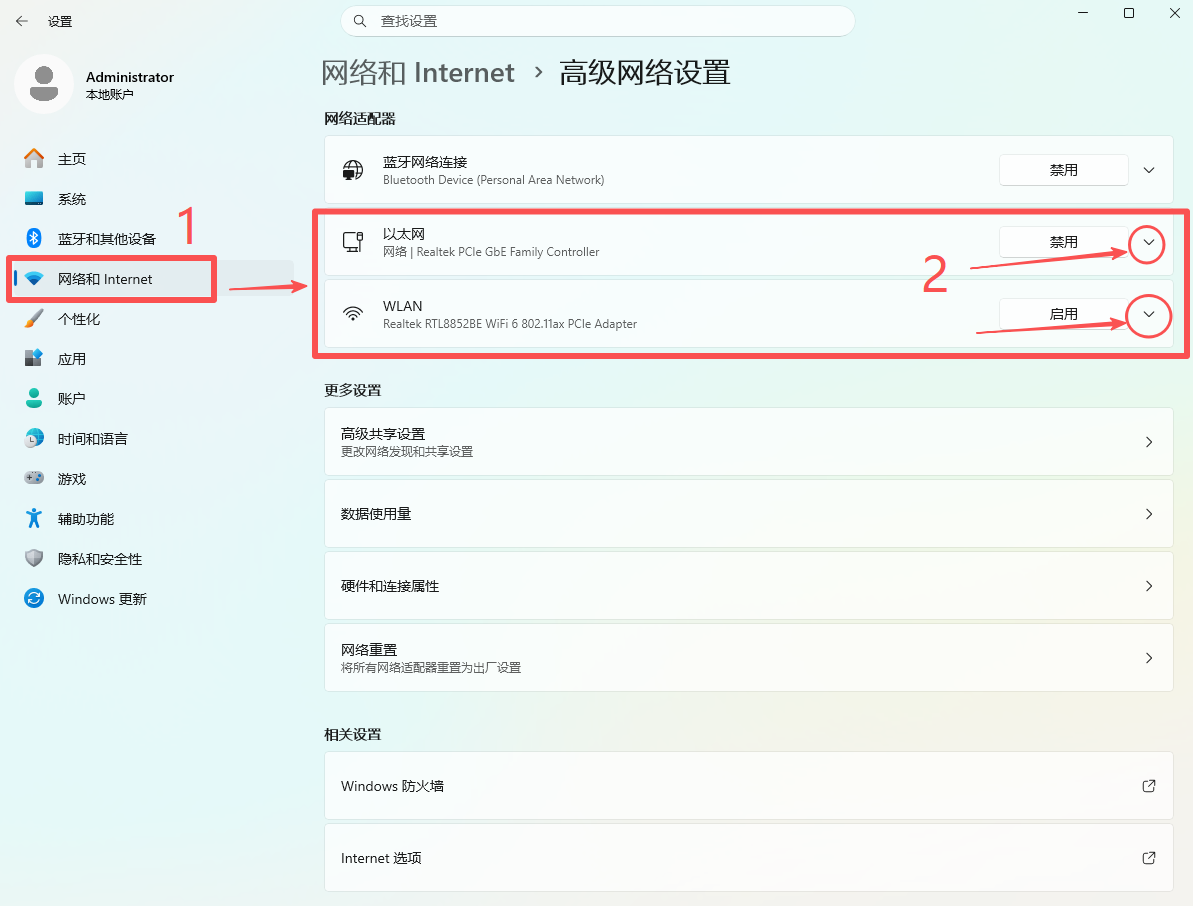Screen dimensions: 1193x906
Task: Click the Gaming (游戏) controller icon
Action: (x=33, y=478)
